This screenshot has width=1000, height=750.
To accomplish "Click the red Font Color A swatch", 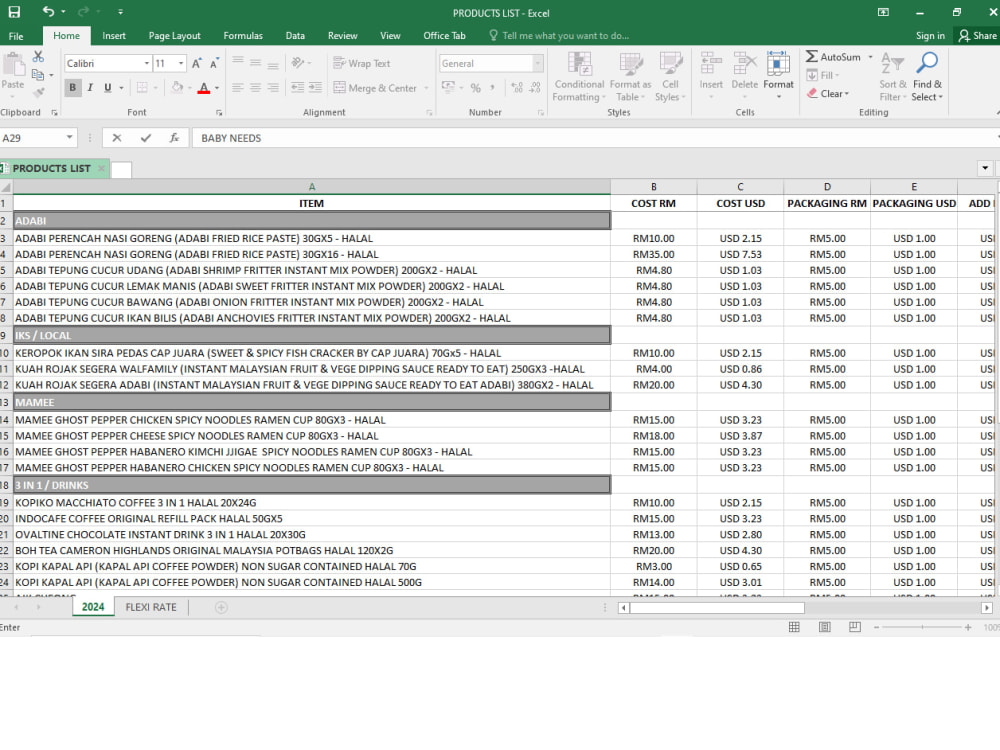I will [204, 87].
